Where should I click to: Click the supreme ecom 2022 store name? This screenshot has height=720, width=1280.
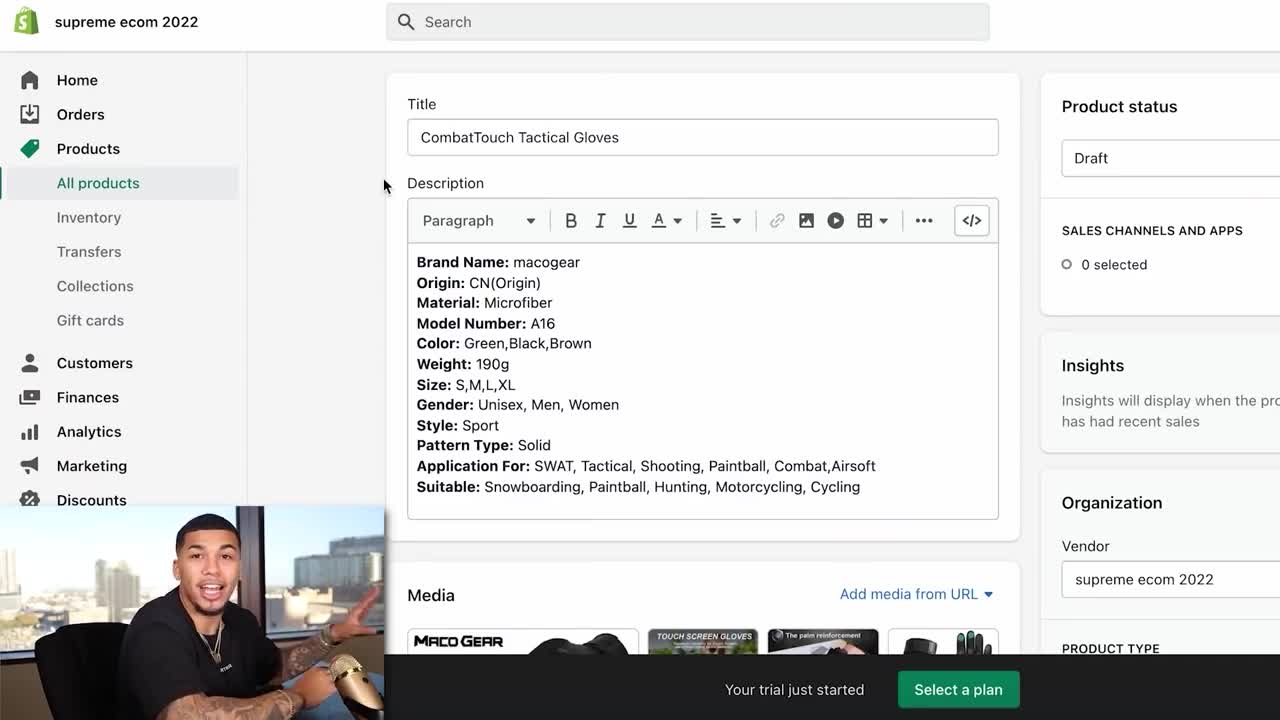point(126,22)
